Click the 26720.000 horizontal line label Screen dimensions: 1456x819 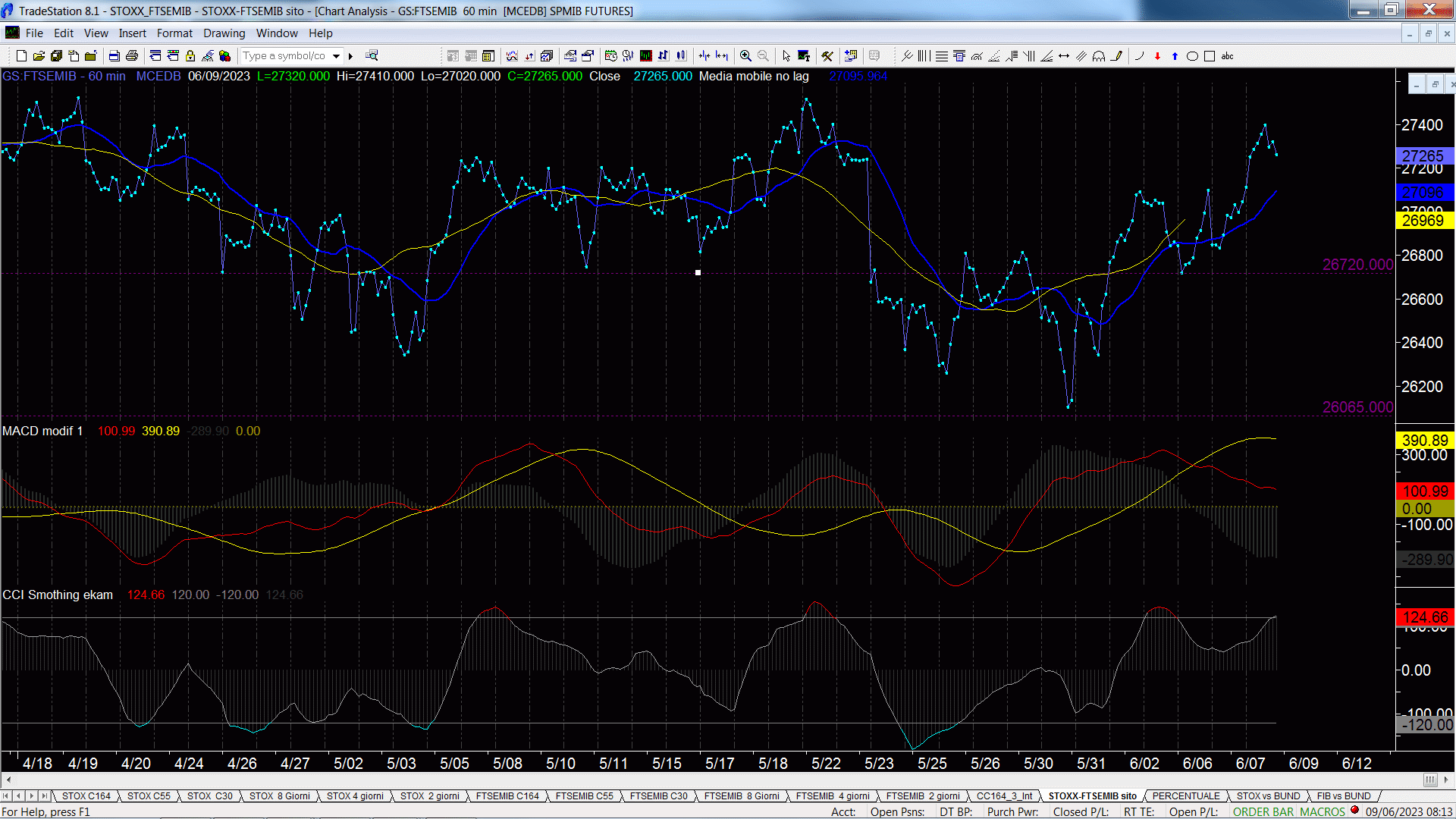coord(1357,265)
